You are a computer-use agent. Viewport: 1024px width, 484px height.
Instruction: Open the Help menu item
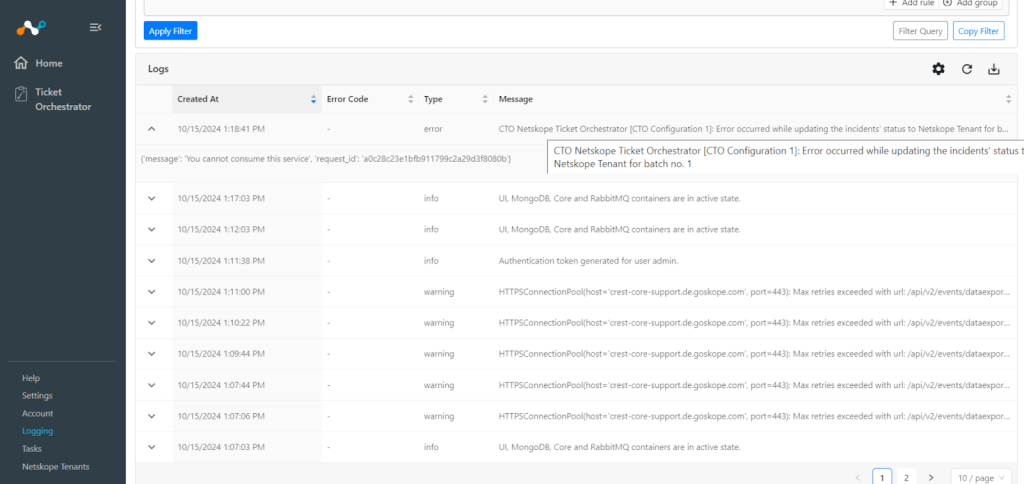pyautogui.click(x=31, y=378)
